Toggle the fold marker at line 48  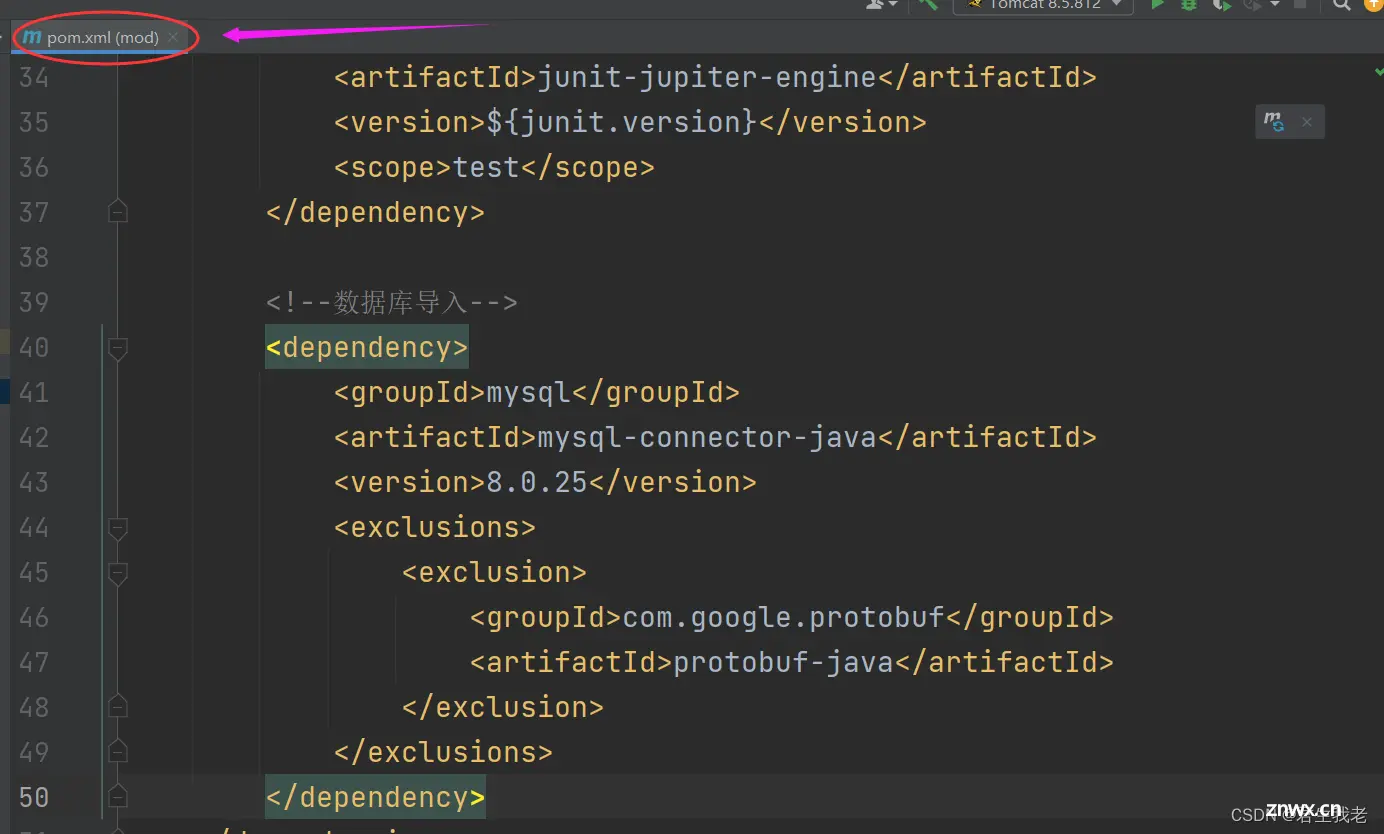(118, 707)
